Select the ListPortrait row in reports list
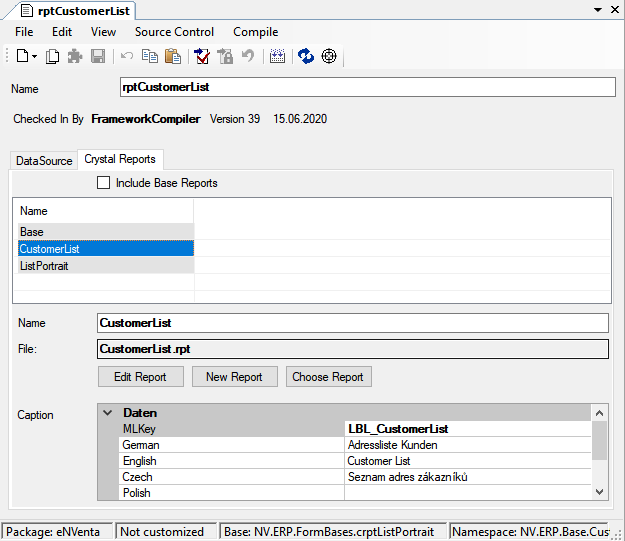Image resolution: width=625 pixels, height=541 pixels. 106,266
